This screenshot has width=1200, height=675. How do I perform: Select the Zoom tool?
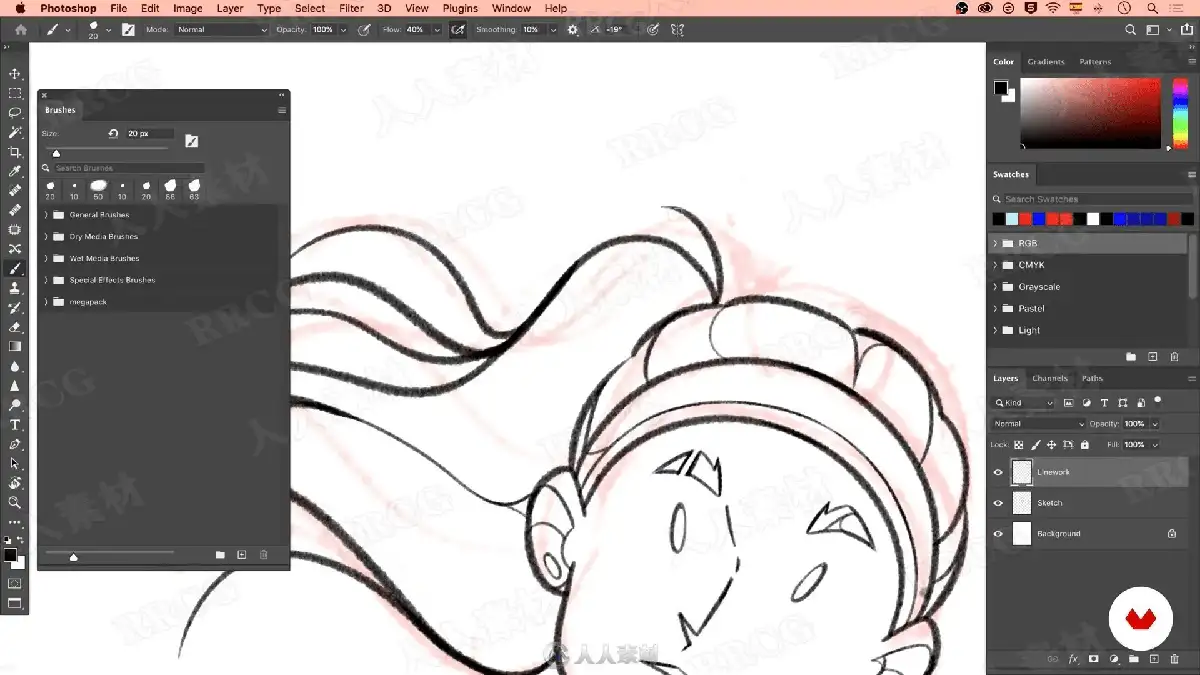tap(15, 503)
